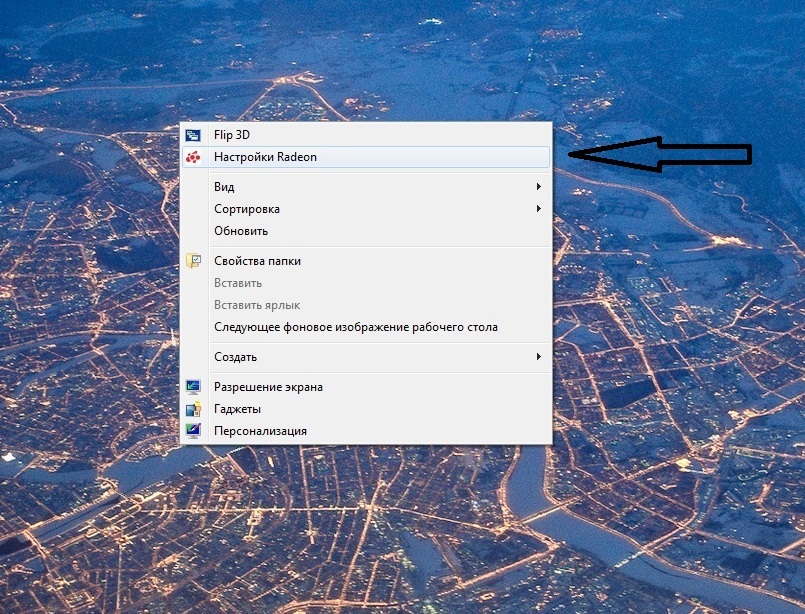Click the greyed-out Вставить item
The height and width of the screenshot is (614, 805).
366,283
